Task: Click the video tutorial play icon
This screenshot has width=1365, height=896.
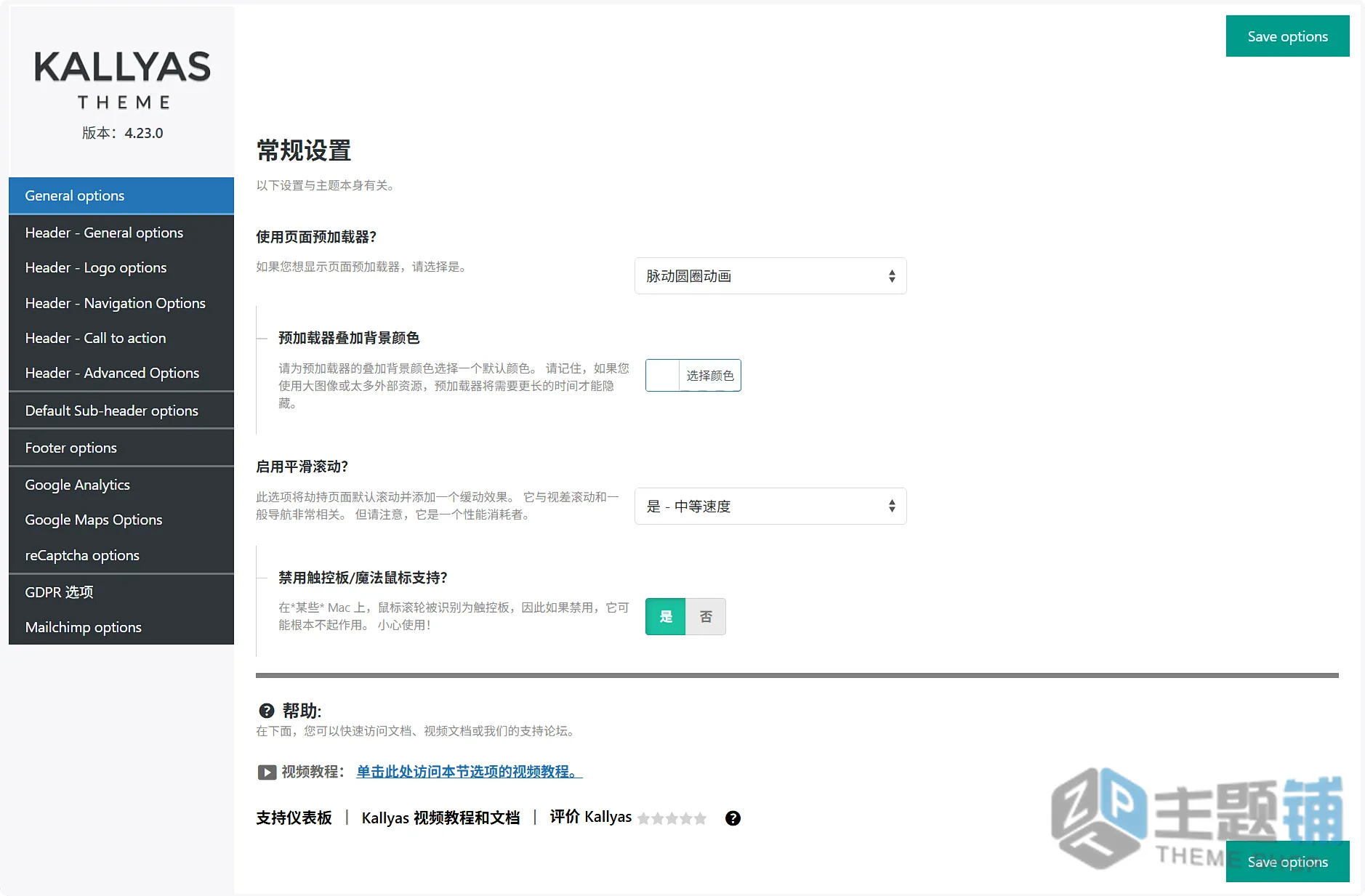Action: (x=267, y=772)
